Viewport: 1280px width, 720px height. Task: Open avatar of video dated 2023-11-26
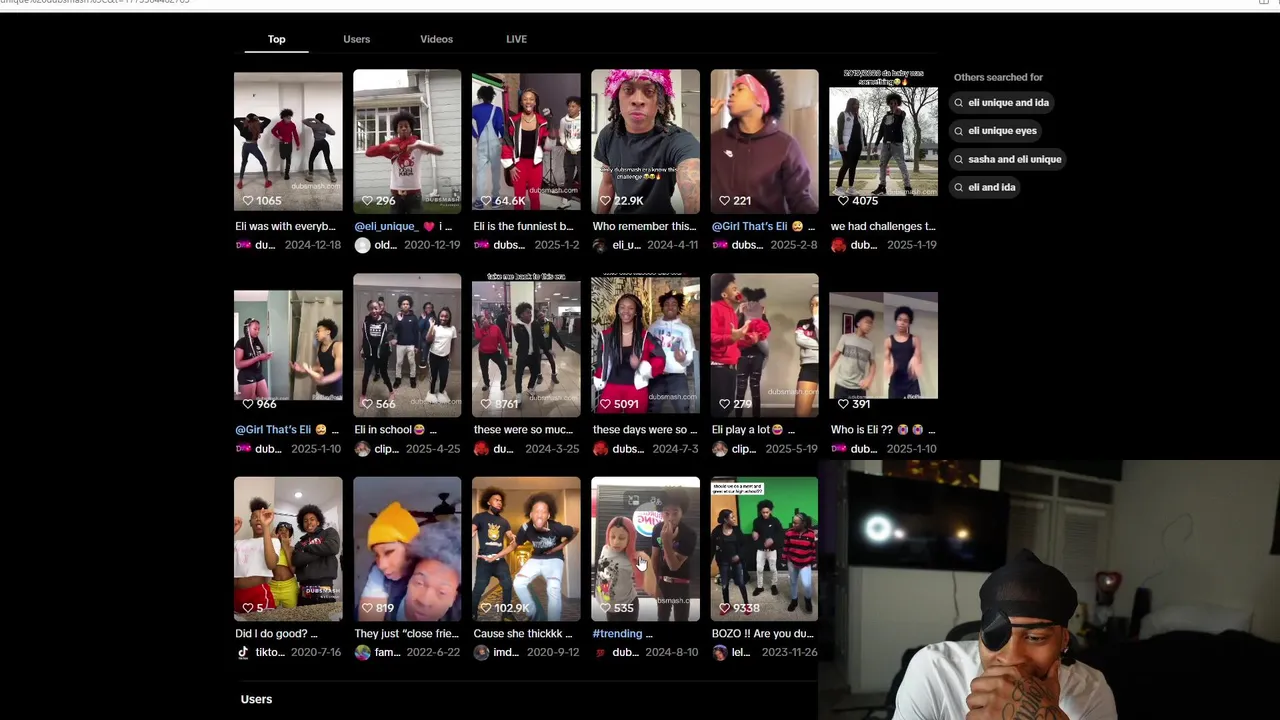tap(719, 652)
